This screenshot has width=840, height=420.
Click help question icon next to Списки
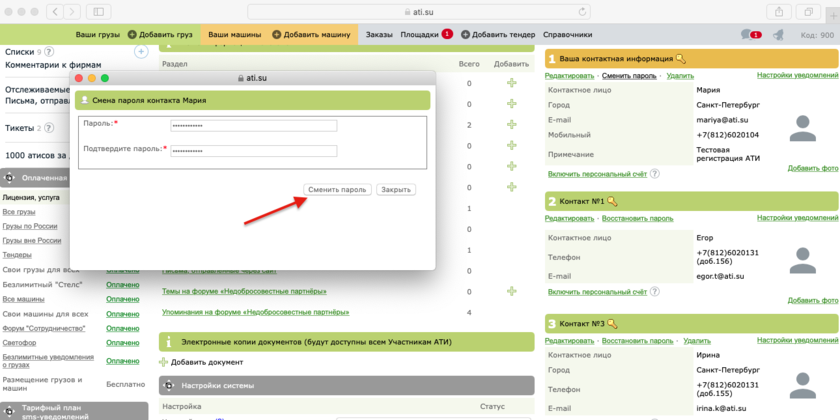(49, 51)
